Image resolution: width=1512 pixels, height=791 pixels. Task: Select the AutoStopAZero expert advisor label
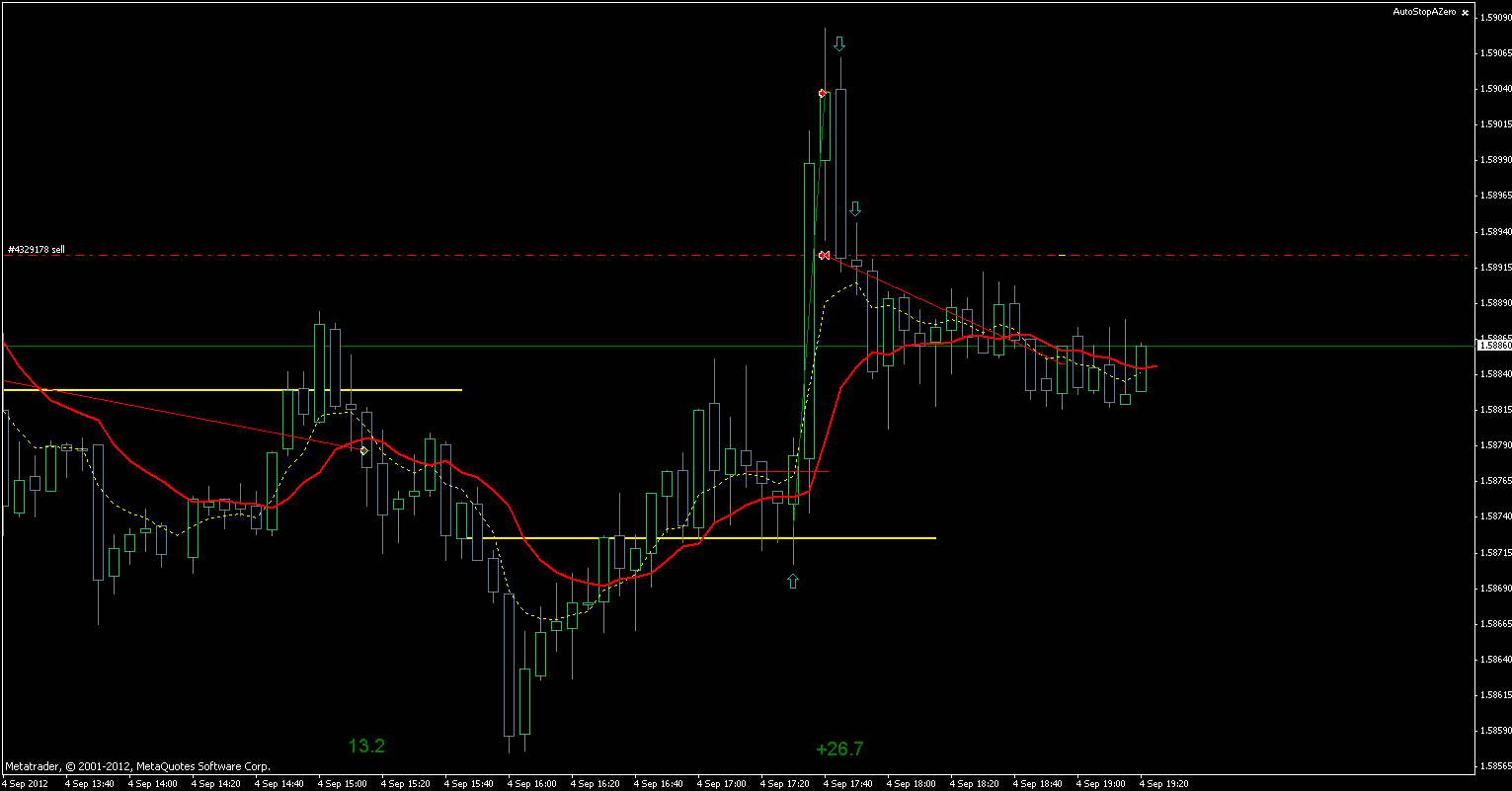point(1422,12)
